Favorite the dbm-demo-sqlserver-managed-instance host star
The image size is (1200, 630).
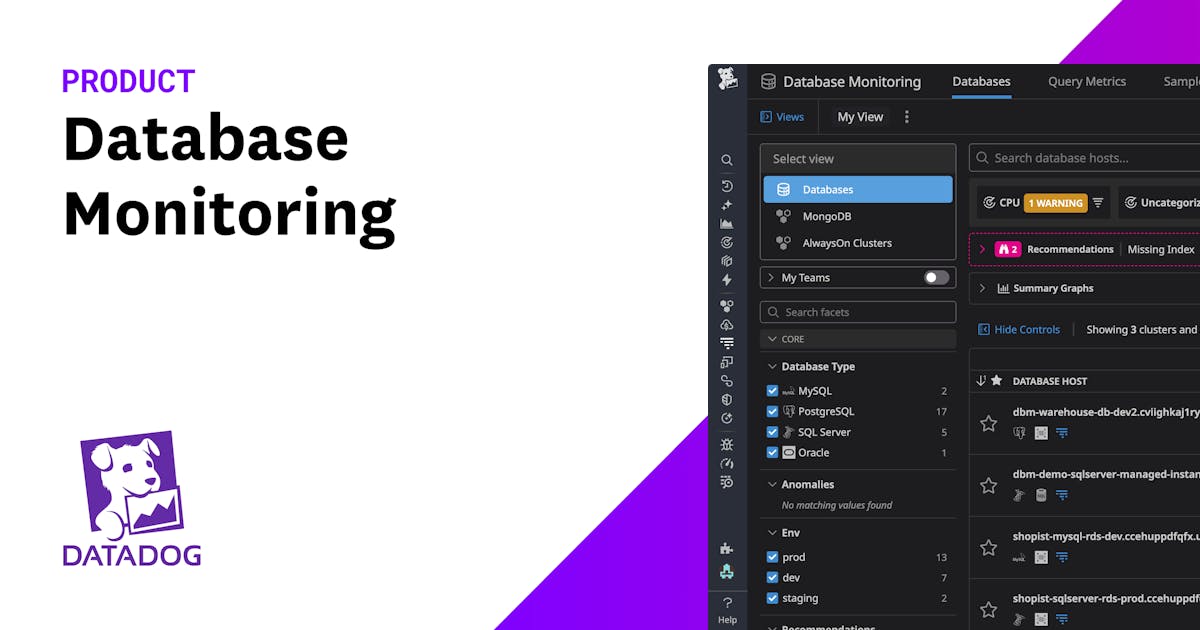(988, 486)
